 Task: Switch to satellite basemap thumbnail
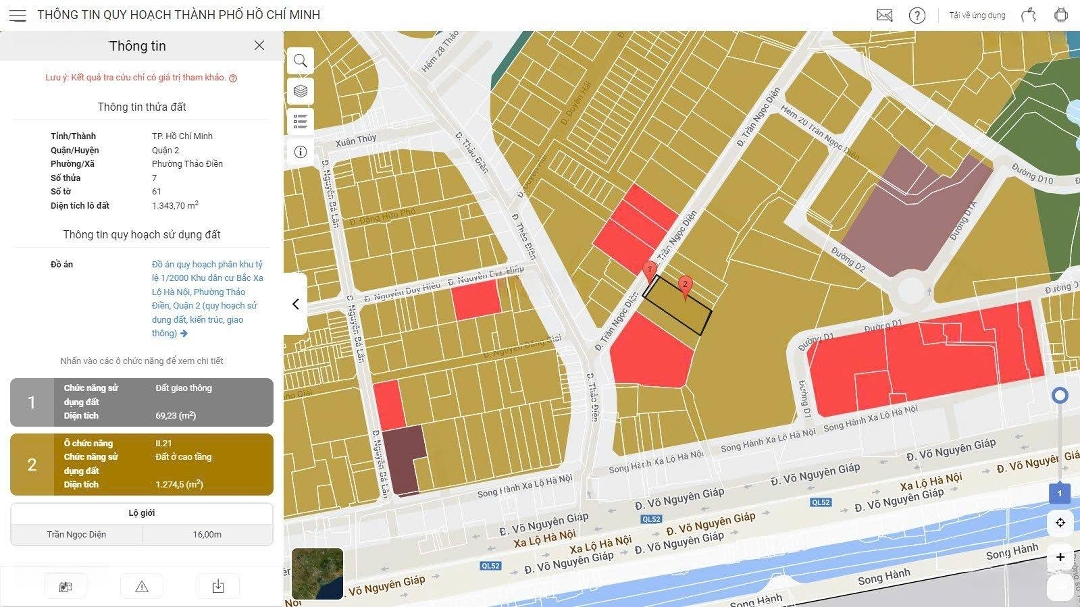click(x=317, y=573)
